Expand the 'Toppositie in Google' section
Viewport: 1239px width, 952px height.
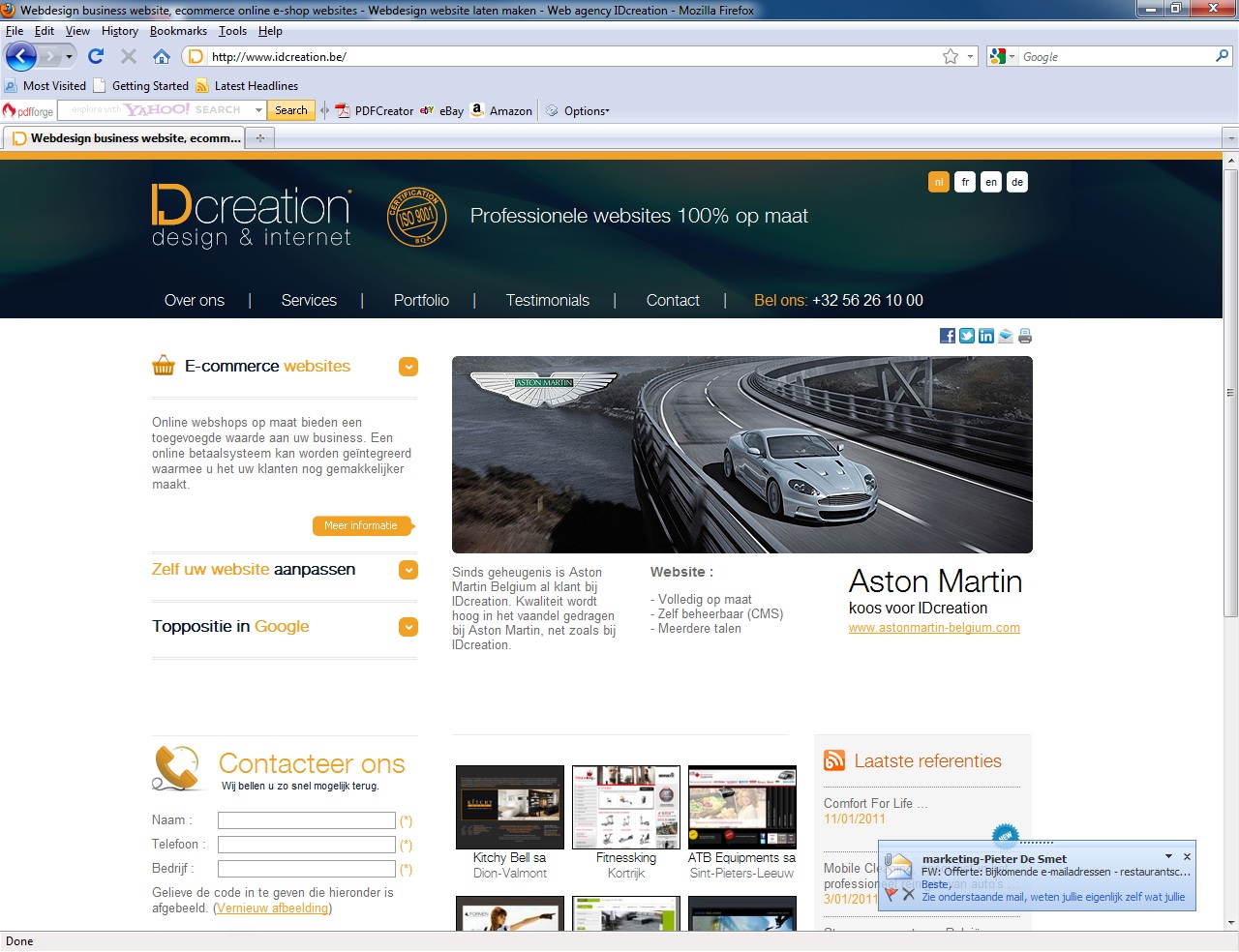click(408, 627)
